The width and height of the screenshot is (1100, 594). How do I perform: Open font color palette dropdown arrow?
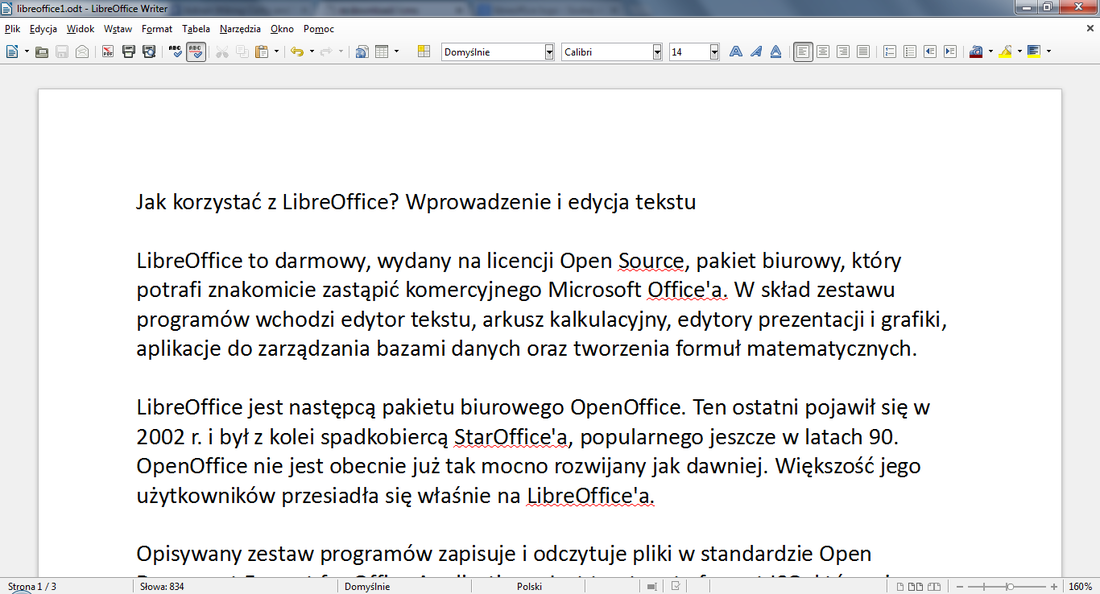[x=991, y=51]
